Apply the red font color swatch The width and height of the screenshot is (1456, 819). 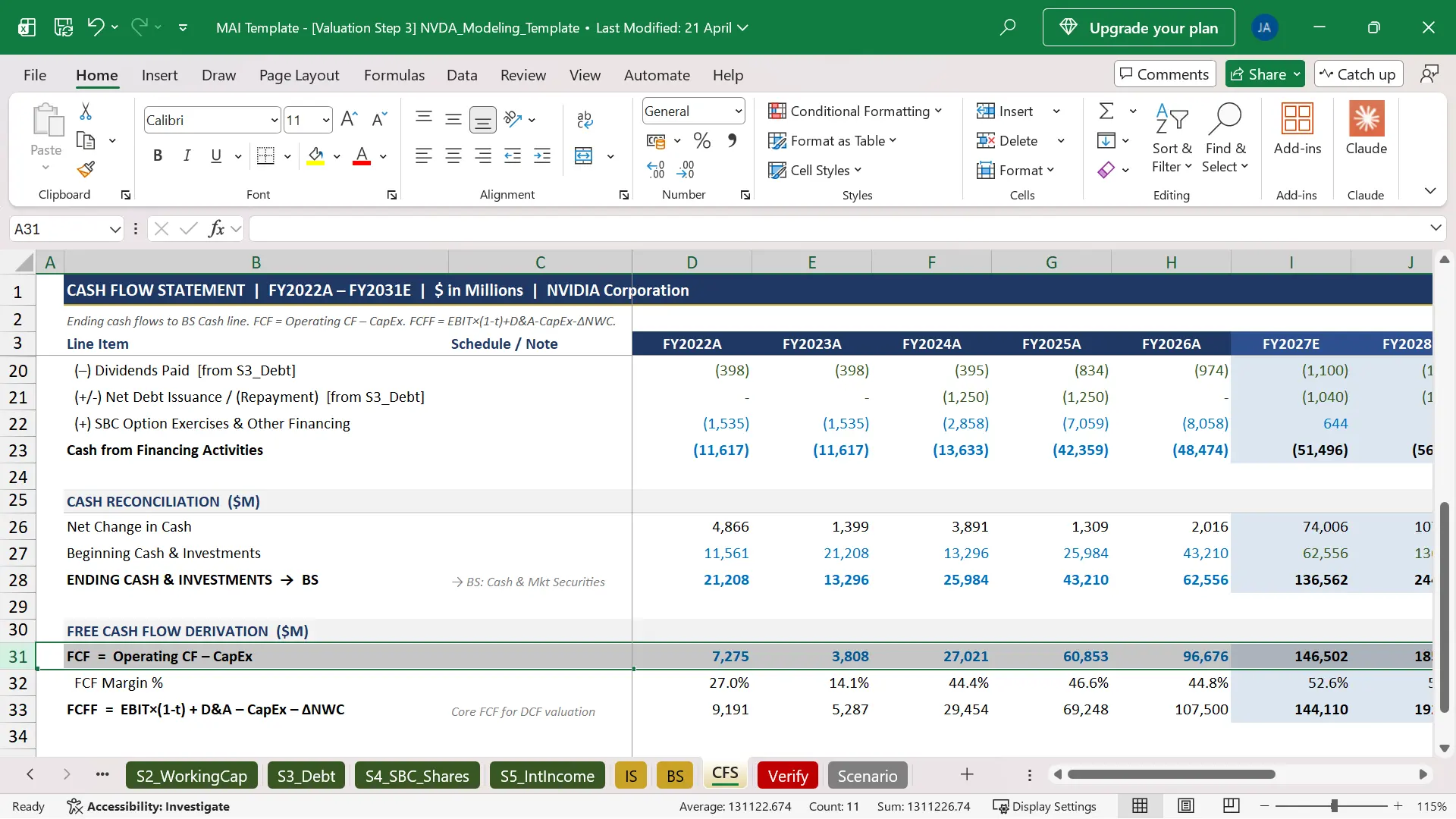[362, 156]
